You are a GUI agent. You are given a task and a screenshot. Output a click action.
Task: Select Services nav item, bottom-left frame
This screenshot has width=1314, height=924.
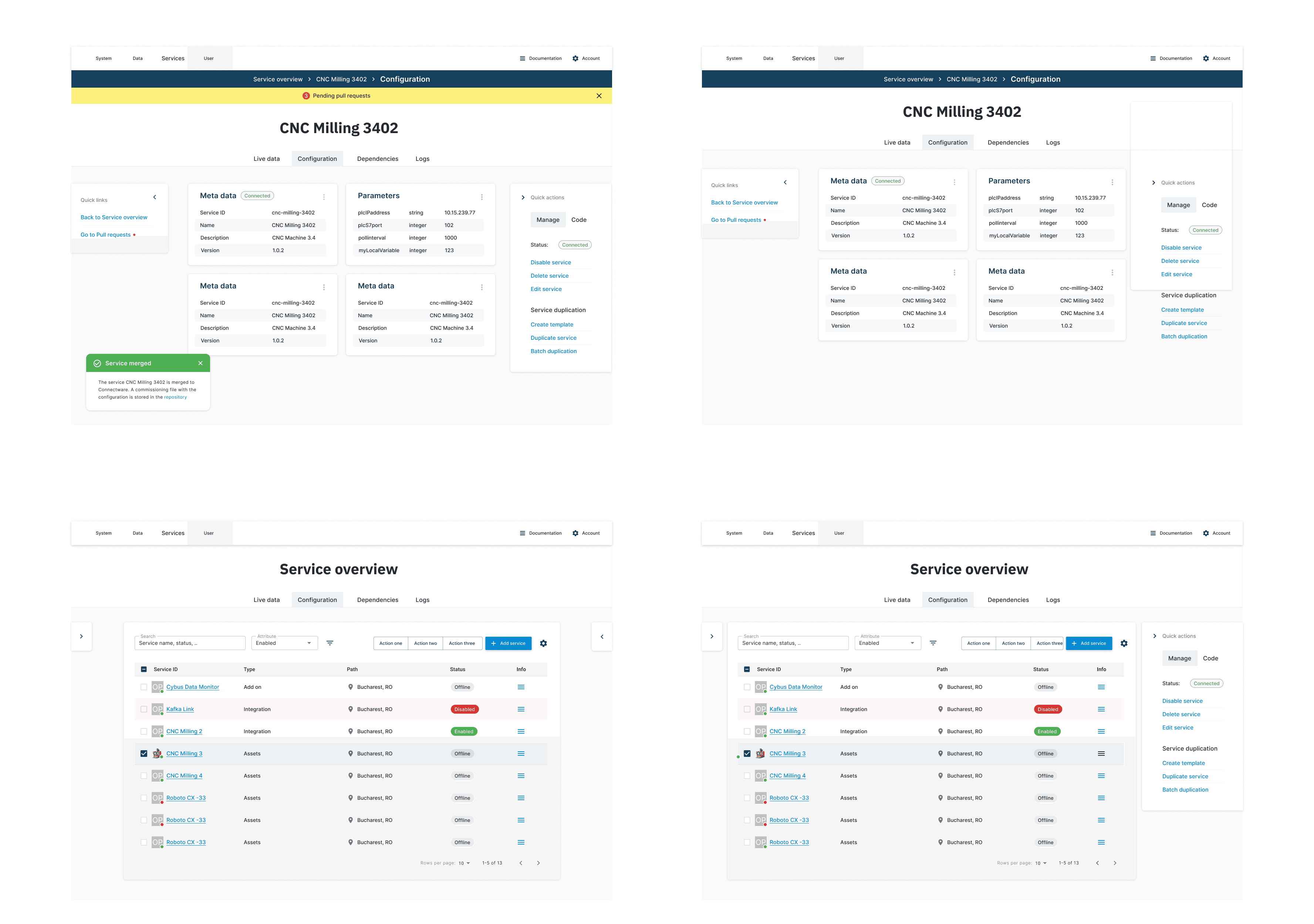pyautogui.click(x=173, y=533)
